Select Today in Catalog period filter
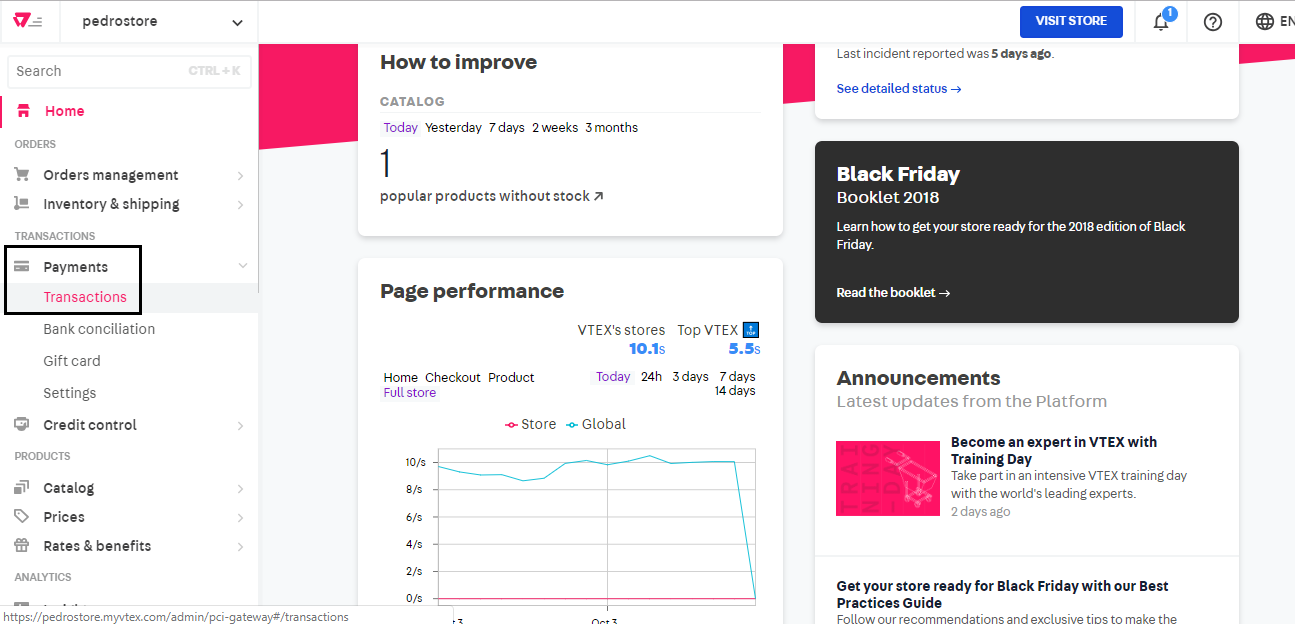Viewport: 1295px width, 624px height. [x=401, y=127]
